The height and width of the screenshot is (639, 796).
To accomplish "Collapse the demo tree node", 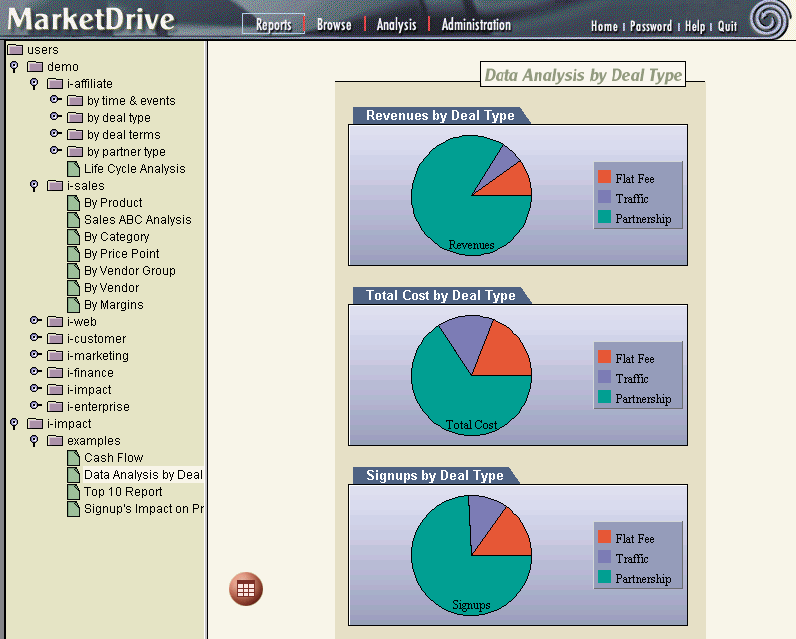I will [x=14, y=67].
